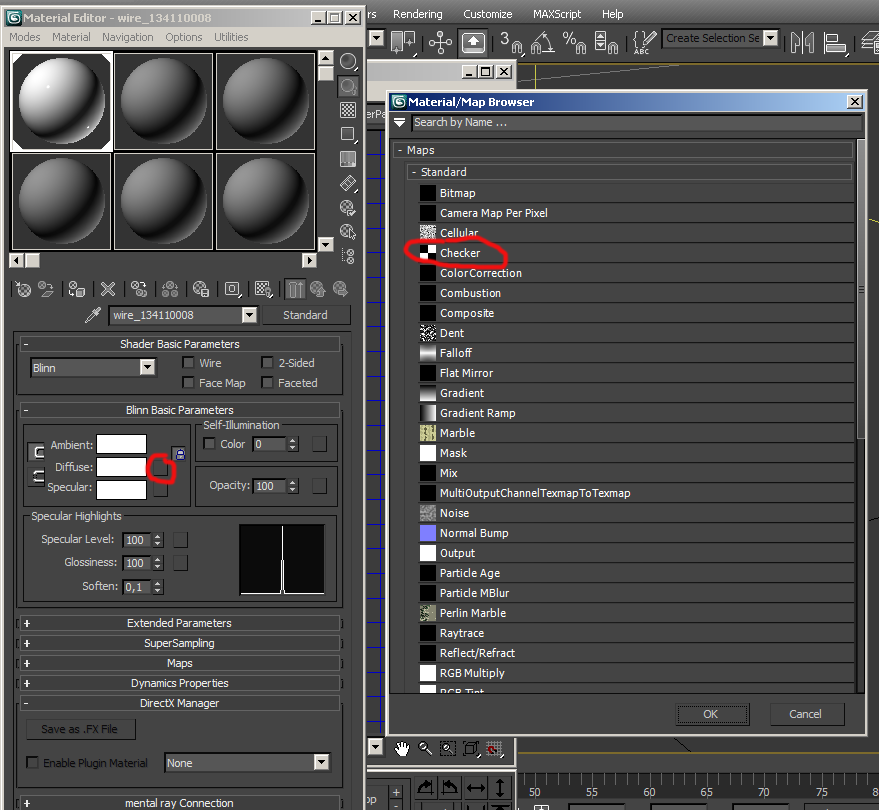This screenshot has height=810, width=879.
Task: Enable Face Map checkbox
Action: click(188, 383)
